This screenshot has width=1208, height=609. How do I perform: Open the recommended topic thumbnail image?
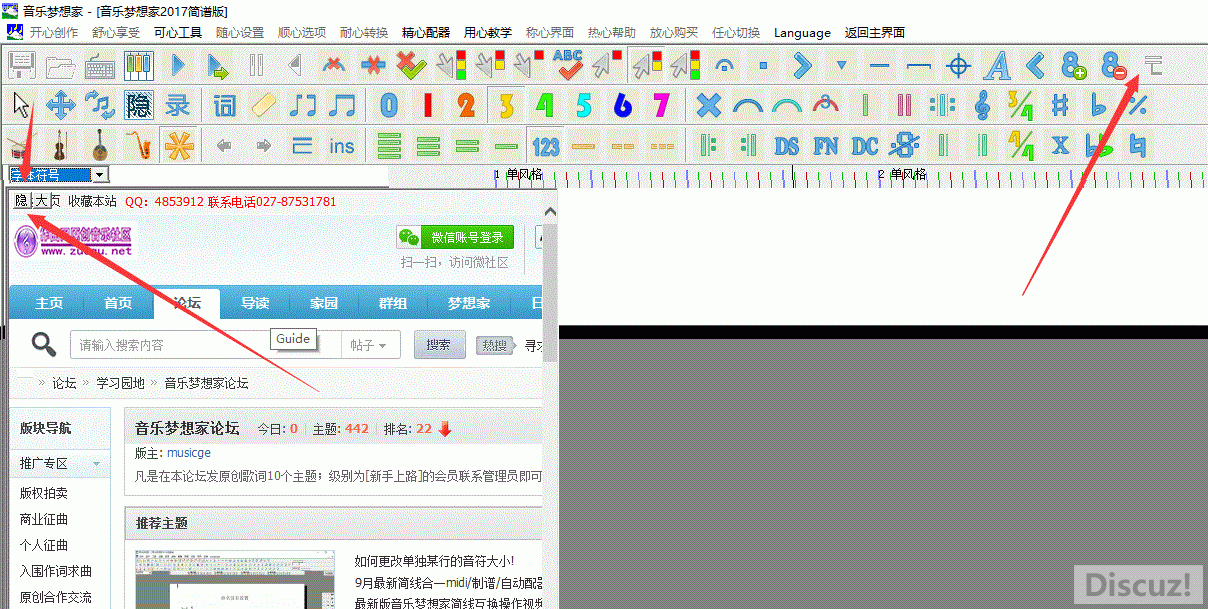(233, 579)
